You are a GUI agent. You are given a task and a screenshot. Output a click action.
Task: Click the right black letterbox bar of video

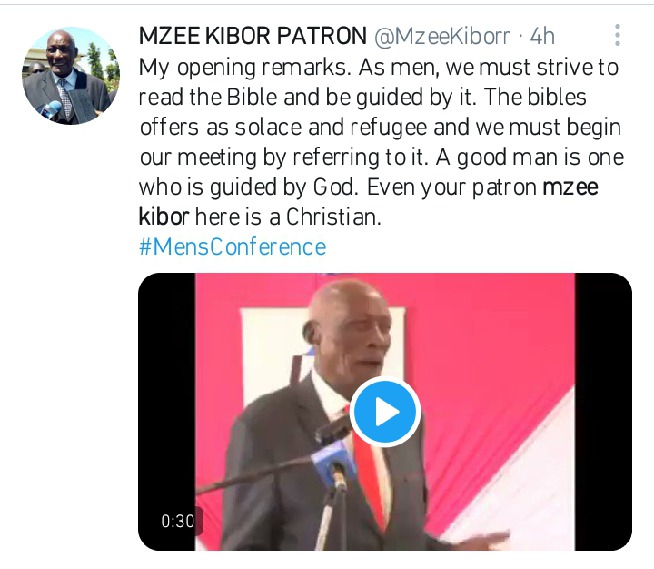(x=603, y=411)
